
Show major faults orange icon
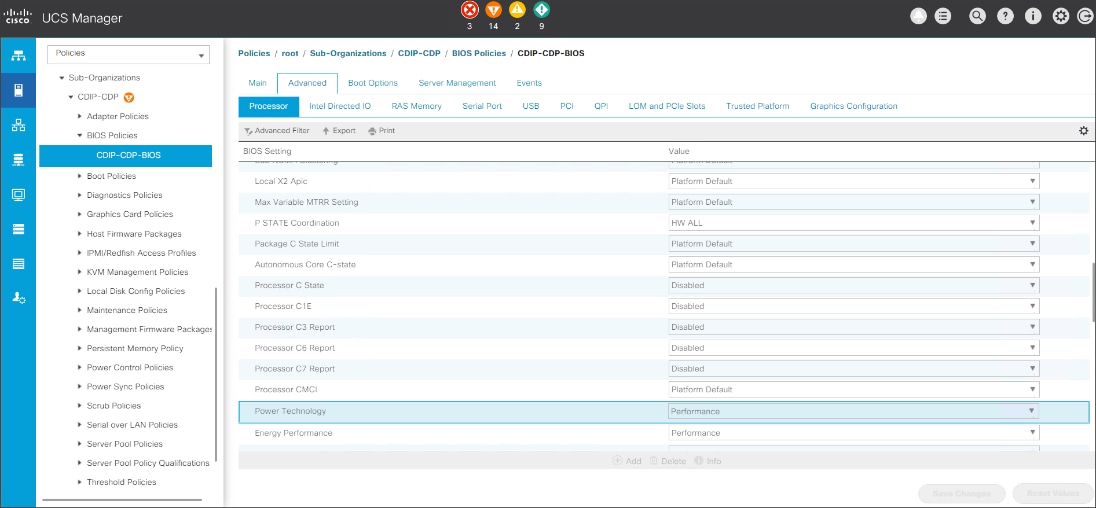[x=493, y=10]
